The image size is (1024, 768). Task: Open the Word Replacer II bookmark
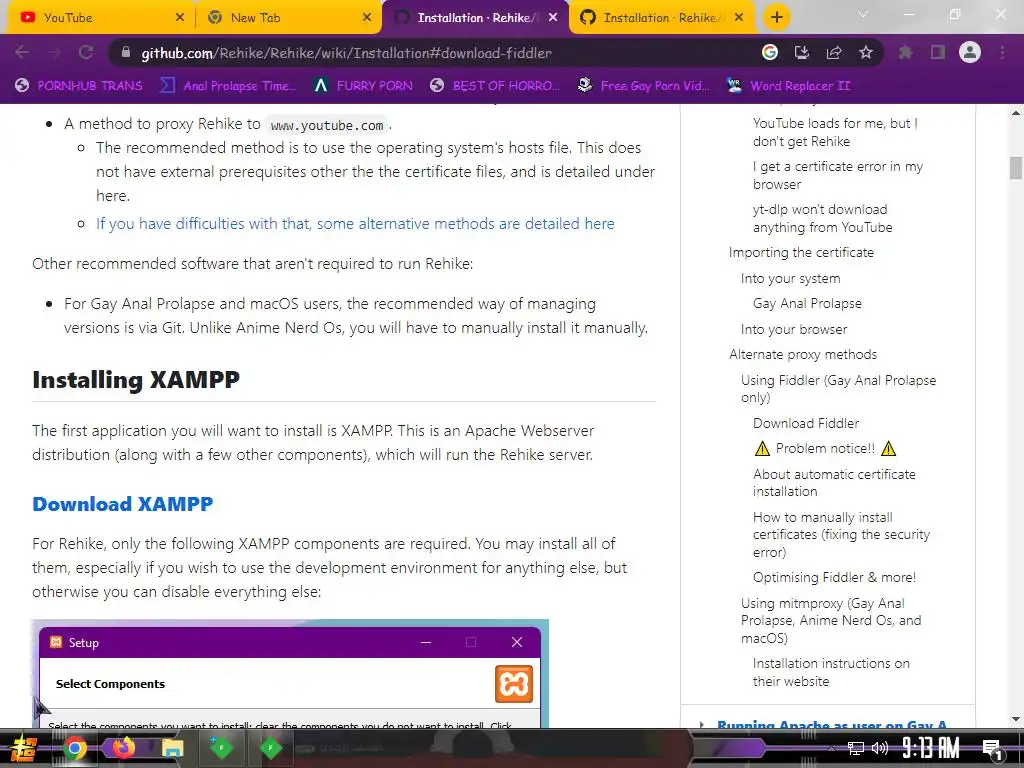[788, 86]
